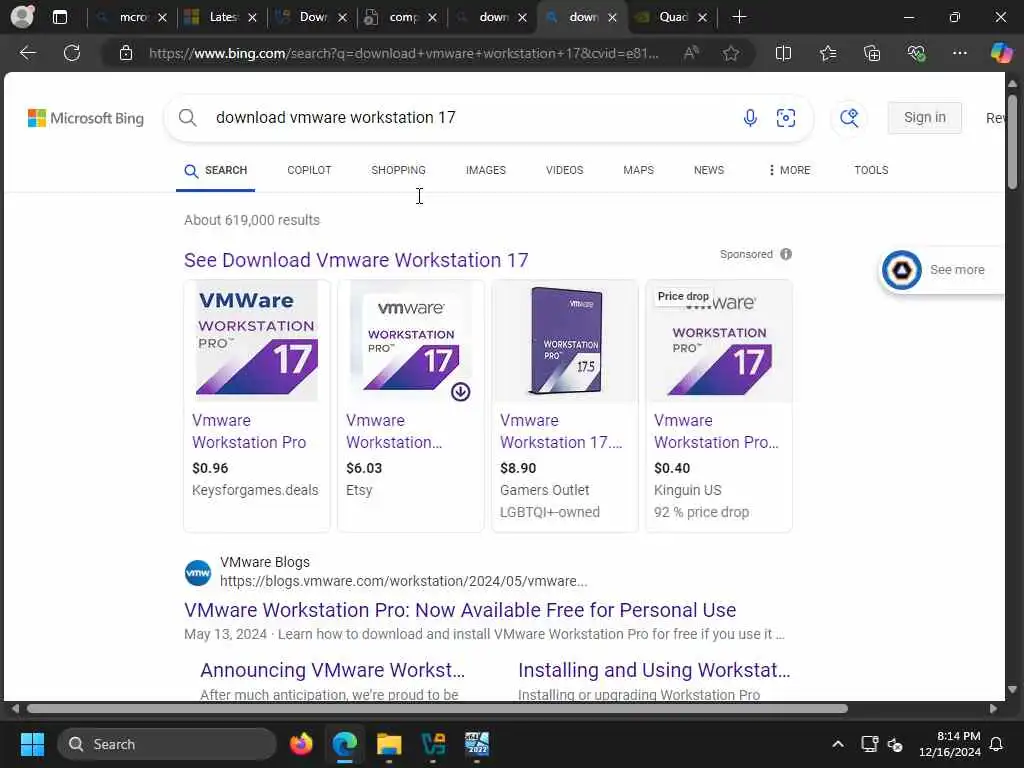Open a new tab with plus
The image size is (1024, 768).
pos(739,17)
